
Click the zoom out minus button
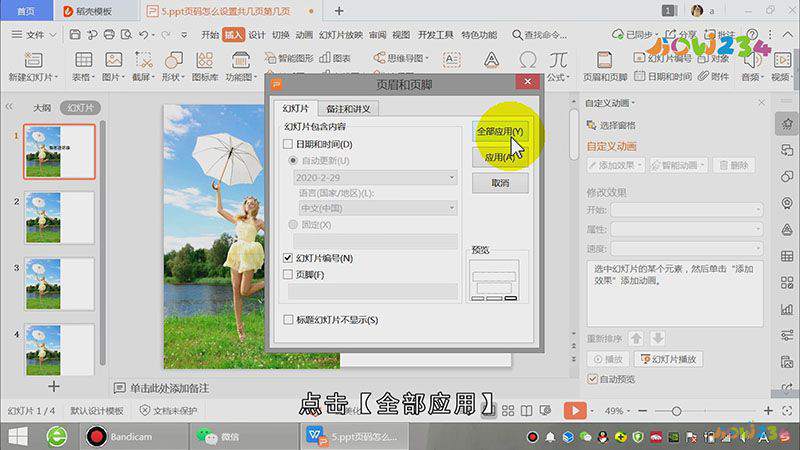642,411
